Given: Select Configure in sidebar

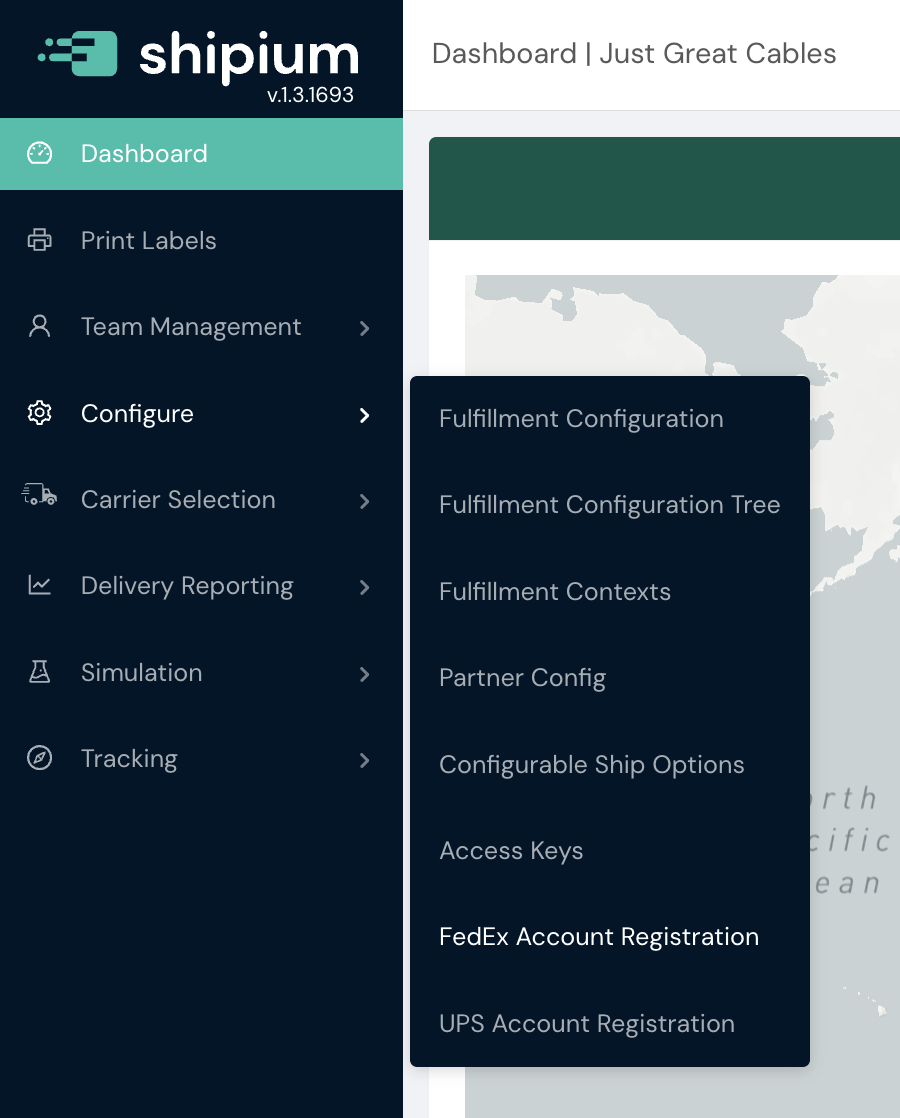Looking at the screenshot, I should (x=201, y=414).
